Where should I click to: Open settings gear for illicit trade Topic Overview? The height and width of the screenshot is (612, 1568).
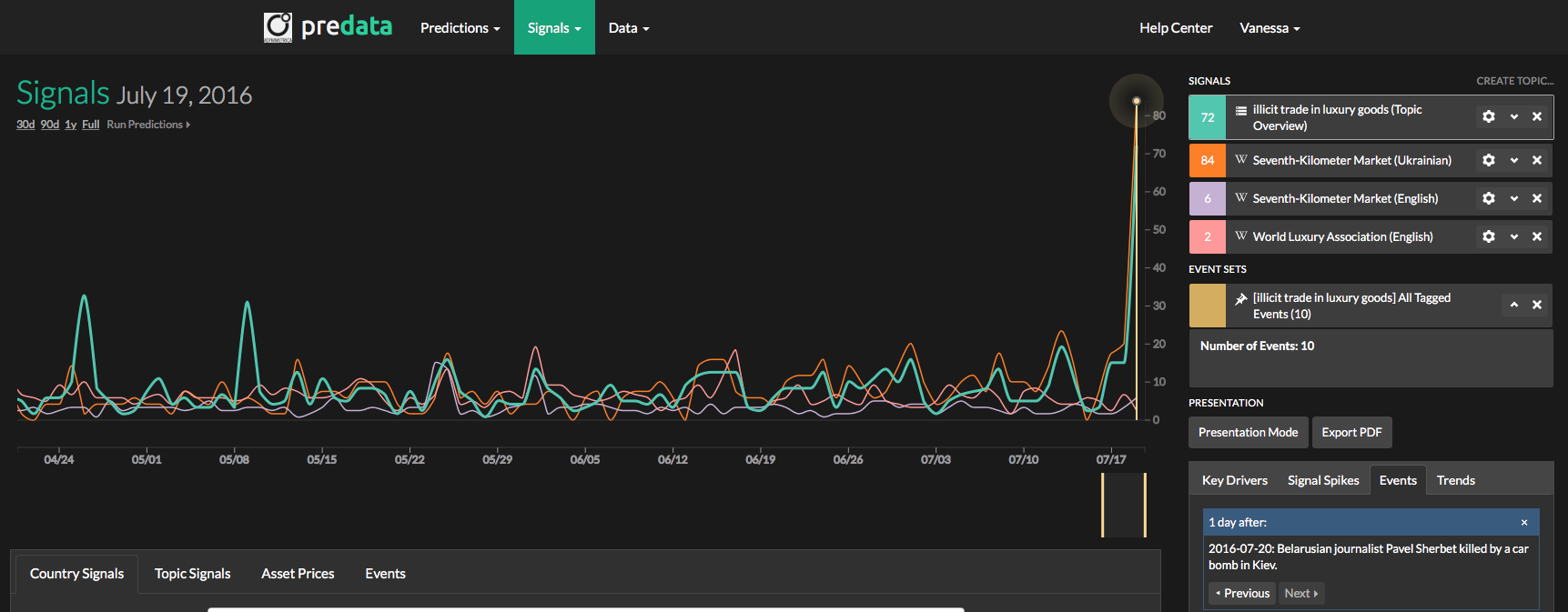point(1489,116)
